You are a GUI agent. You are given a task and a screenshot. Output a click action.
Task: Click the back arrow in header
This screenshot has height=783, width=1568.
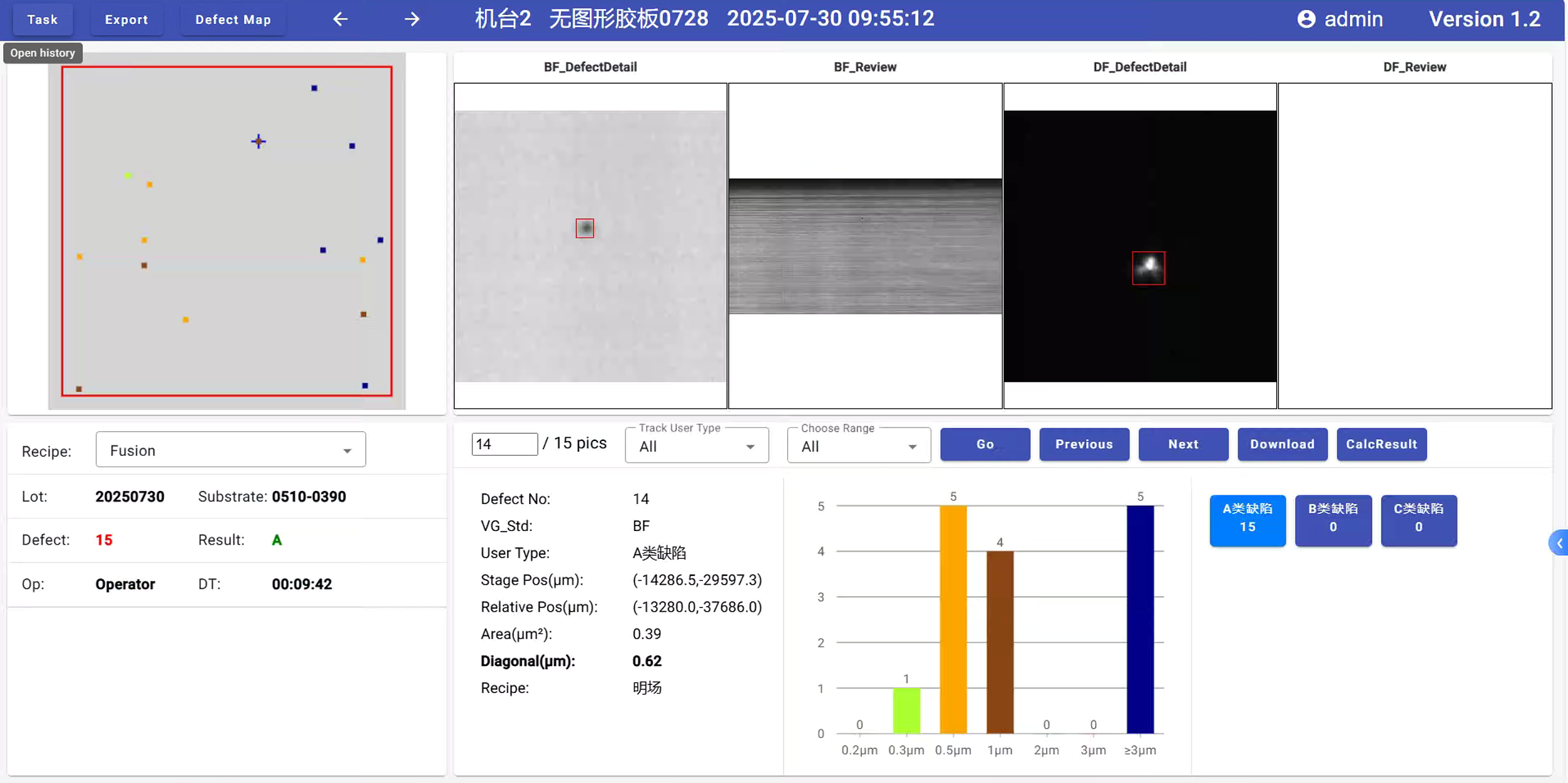[340, 19]
